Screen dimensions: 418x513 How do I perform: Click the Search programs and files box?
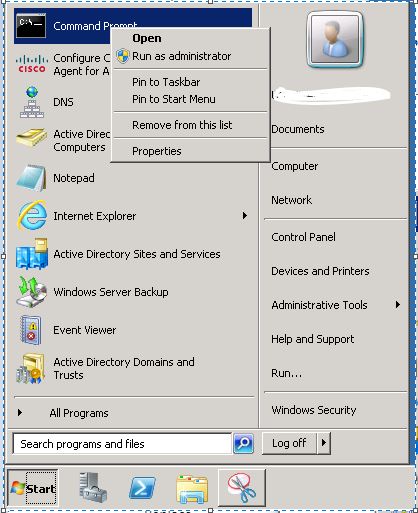pyautogui.click(x=122, y=444)
